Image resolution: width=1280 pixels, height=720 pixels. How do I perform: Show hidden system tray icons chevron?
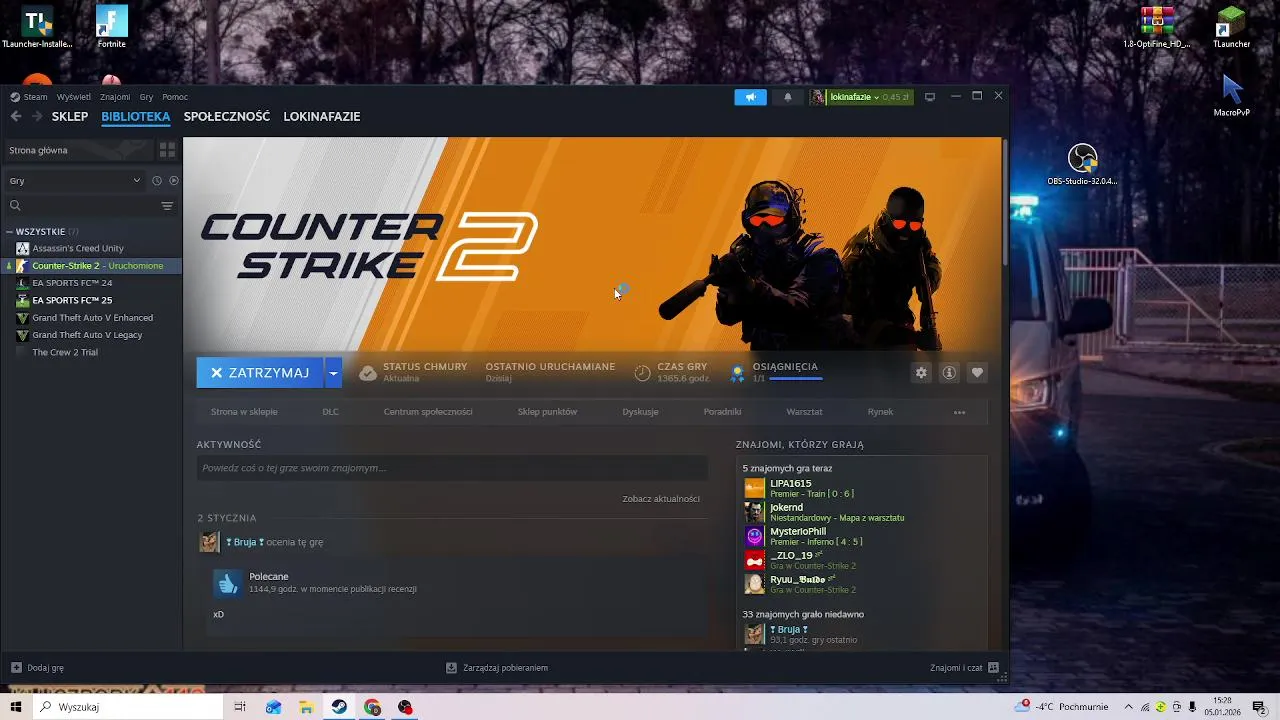click(x=1128, y=707)
